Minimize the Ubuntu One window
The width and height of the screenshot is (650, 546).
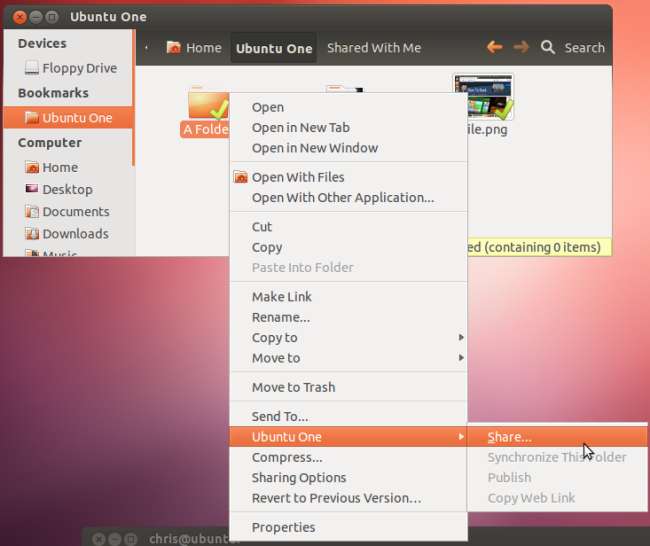[36, 17]
